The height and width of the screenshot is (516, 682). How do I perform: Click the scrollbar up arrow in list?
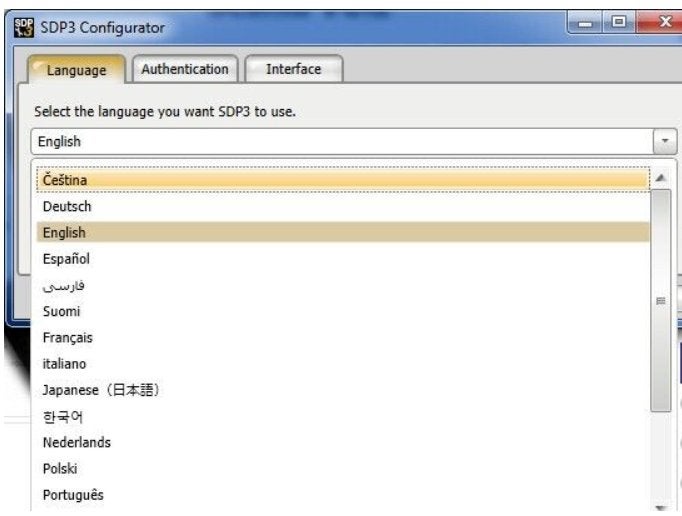(661, 178)
